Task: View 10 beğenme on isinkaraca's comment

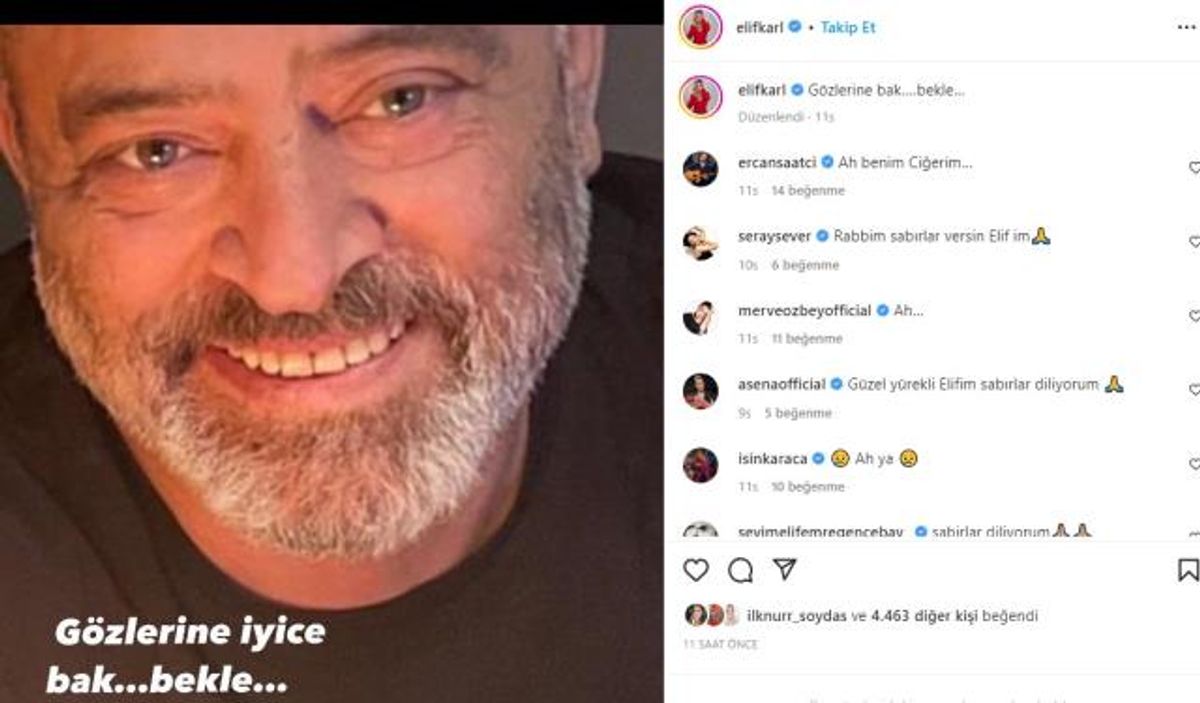Action: pyautogui.click(x=808, y=486)
